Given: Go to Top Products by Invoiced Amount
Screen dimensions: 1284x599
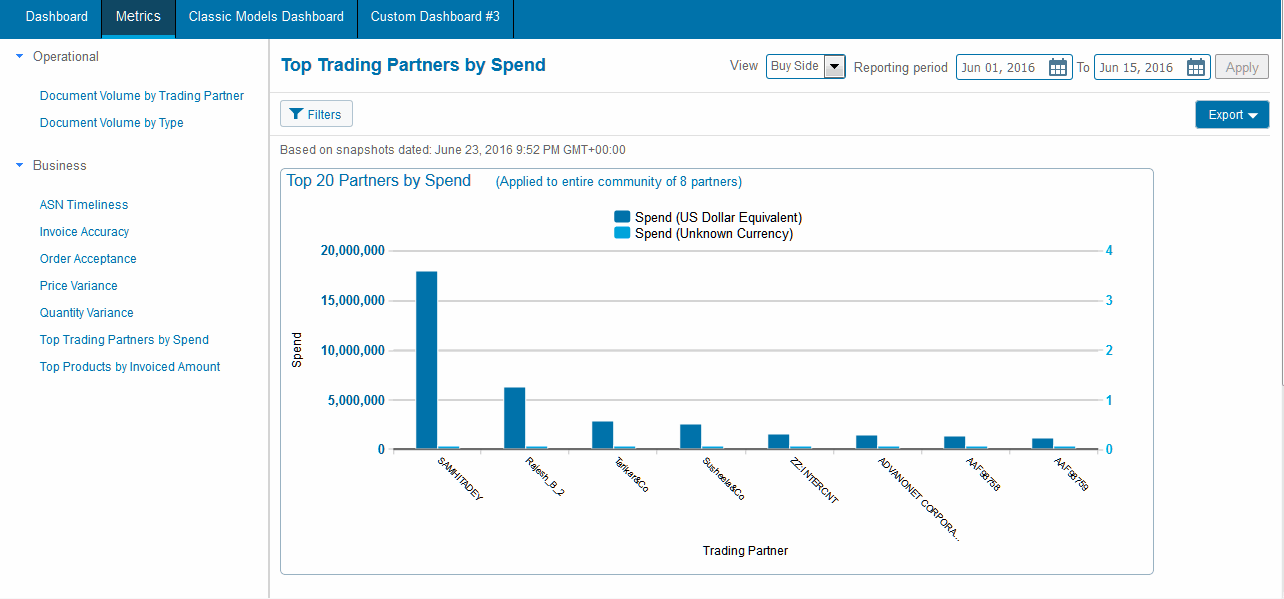Looking at the screenshot, I should (130, 367).
